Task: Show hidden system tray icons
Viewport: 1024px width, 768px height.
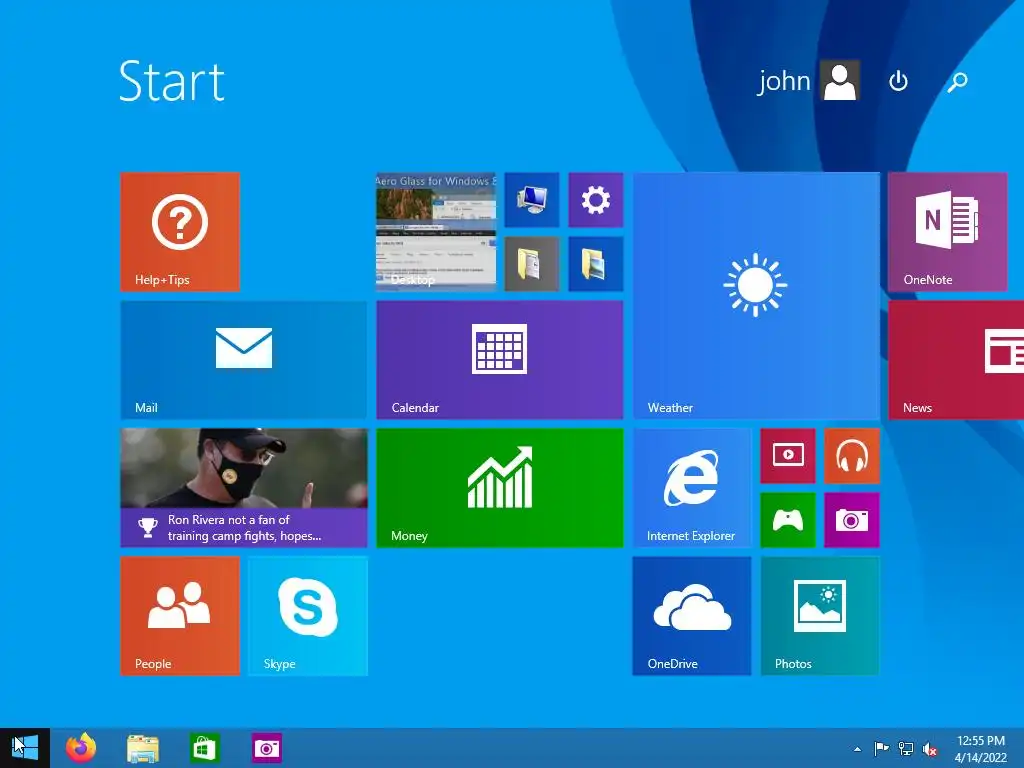Action: point(857,749)
